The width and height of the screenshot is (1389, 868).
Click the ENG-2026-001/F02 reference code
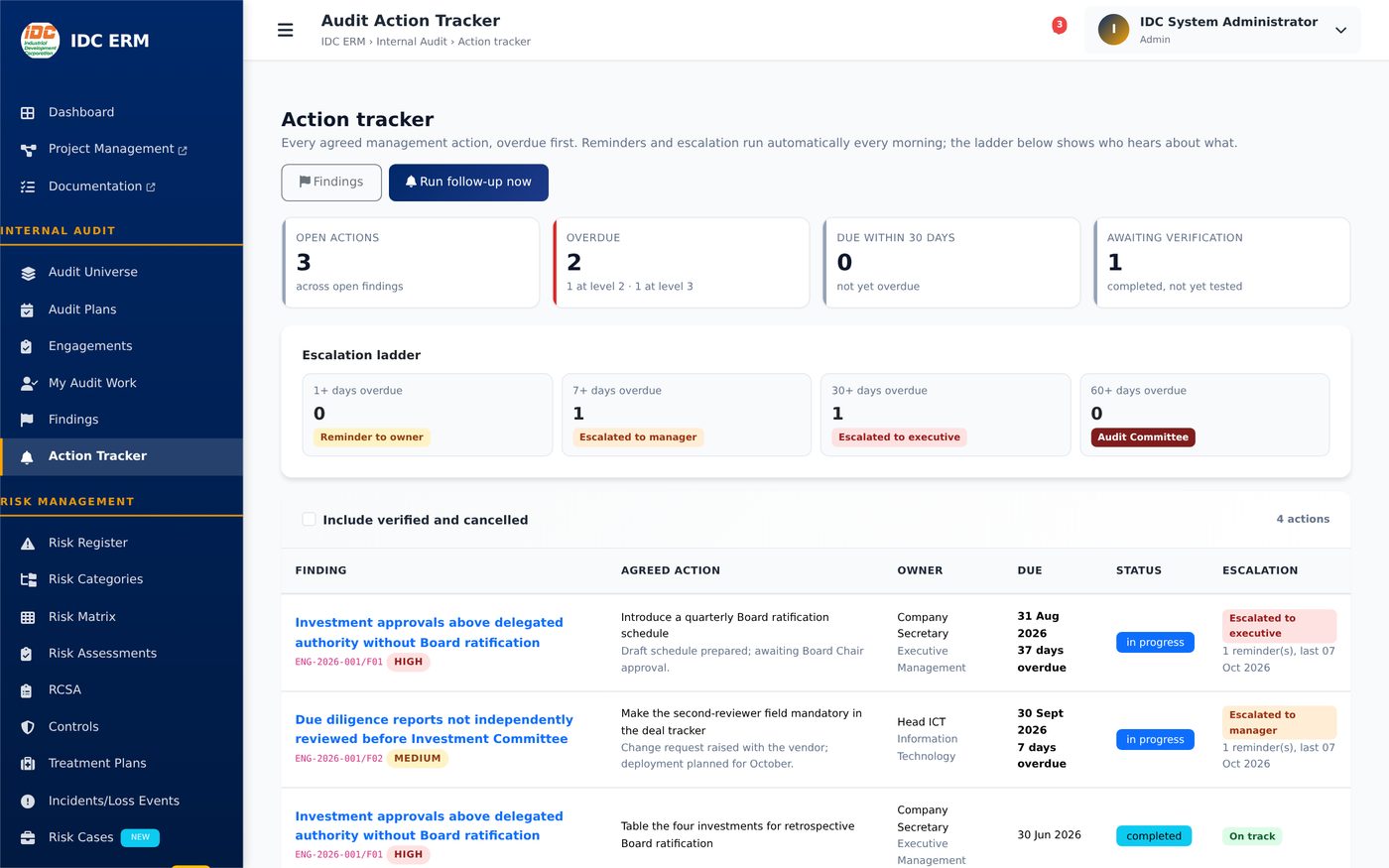pos(338,759)
